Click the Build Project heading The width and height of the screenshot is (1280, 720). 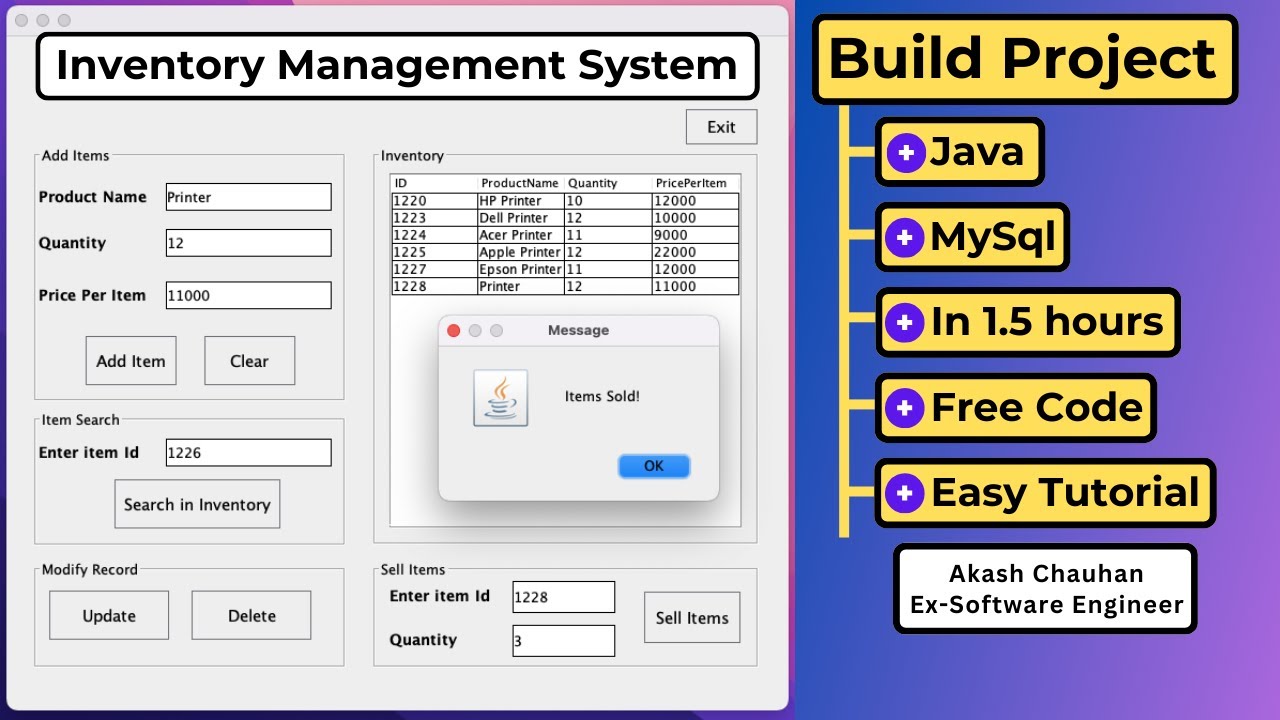[x=1023, y=58]
